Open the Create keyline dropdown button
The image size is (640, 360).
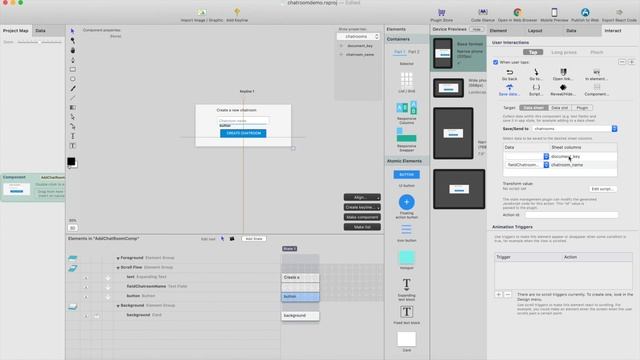pyautogui.click(x=362, y=207)
